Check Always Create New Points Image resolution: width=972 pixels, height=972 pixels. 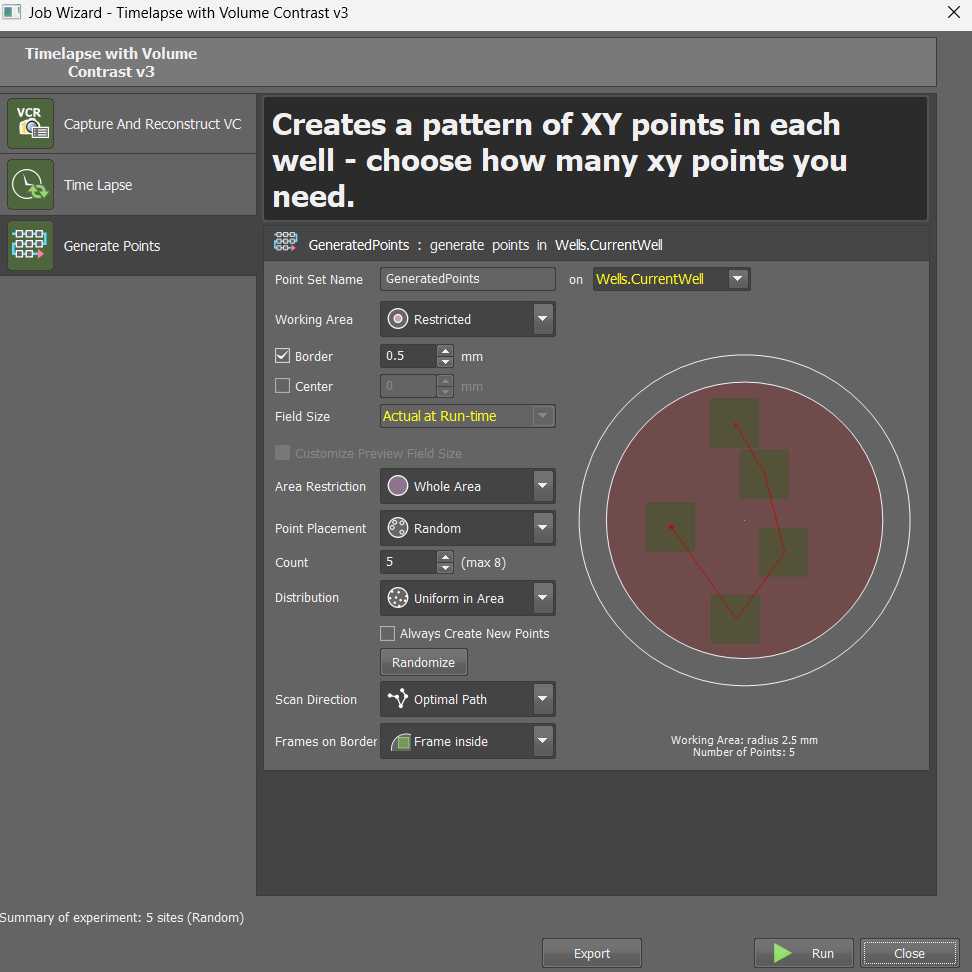pos(387,633)
